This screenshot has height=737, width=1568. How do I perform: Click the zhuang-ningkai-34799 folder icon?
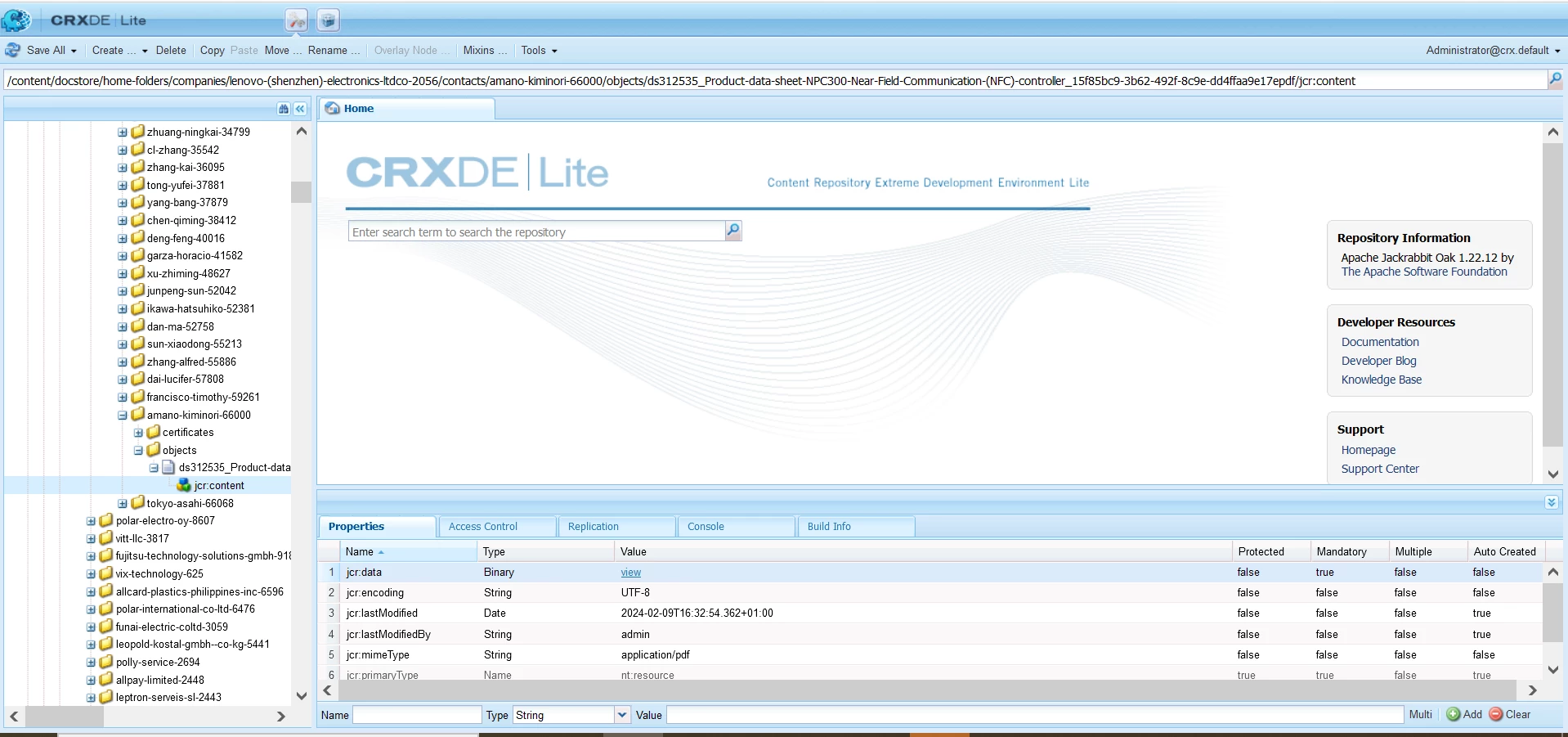(x=138, y=132)
